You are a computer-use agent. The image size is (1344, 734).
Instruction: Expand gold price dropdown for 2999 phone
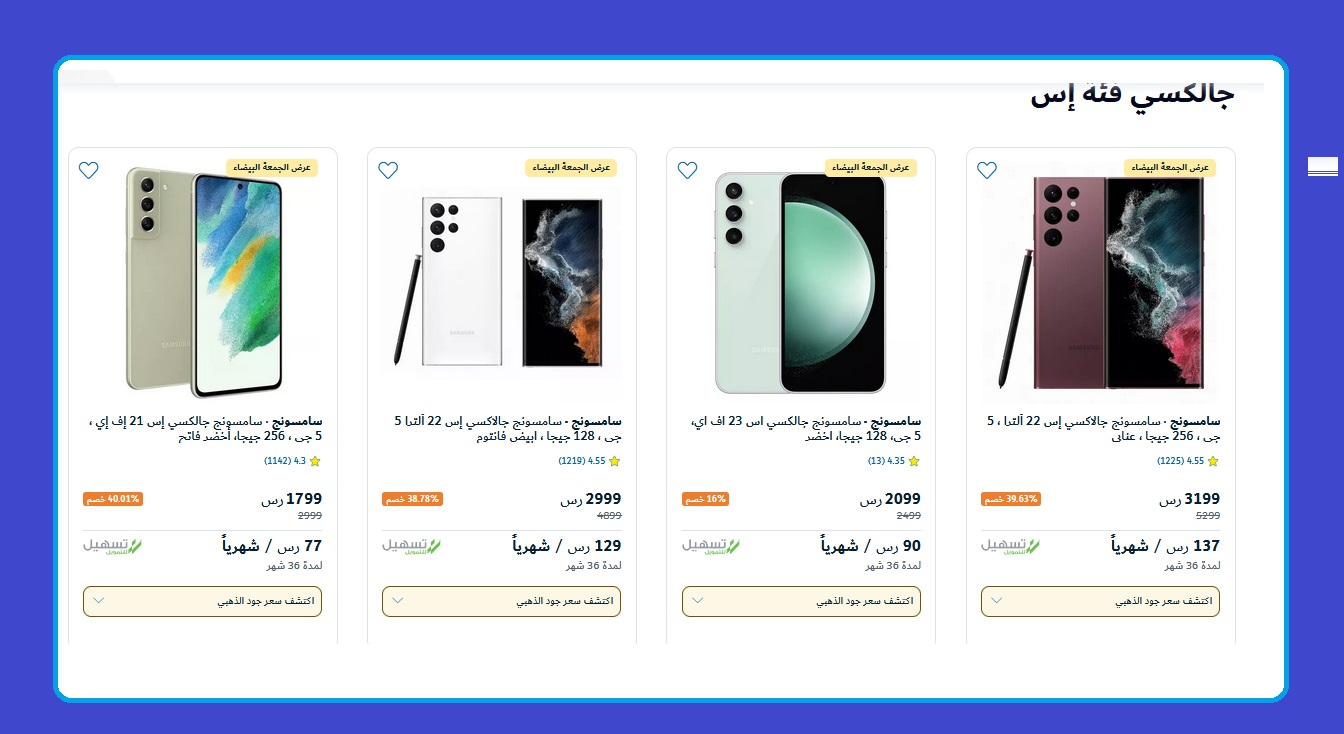click(501, 601)
